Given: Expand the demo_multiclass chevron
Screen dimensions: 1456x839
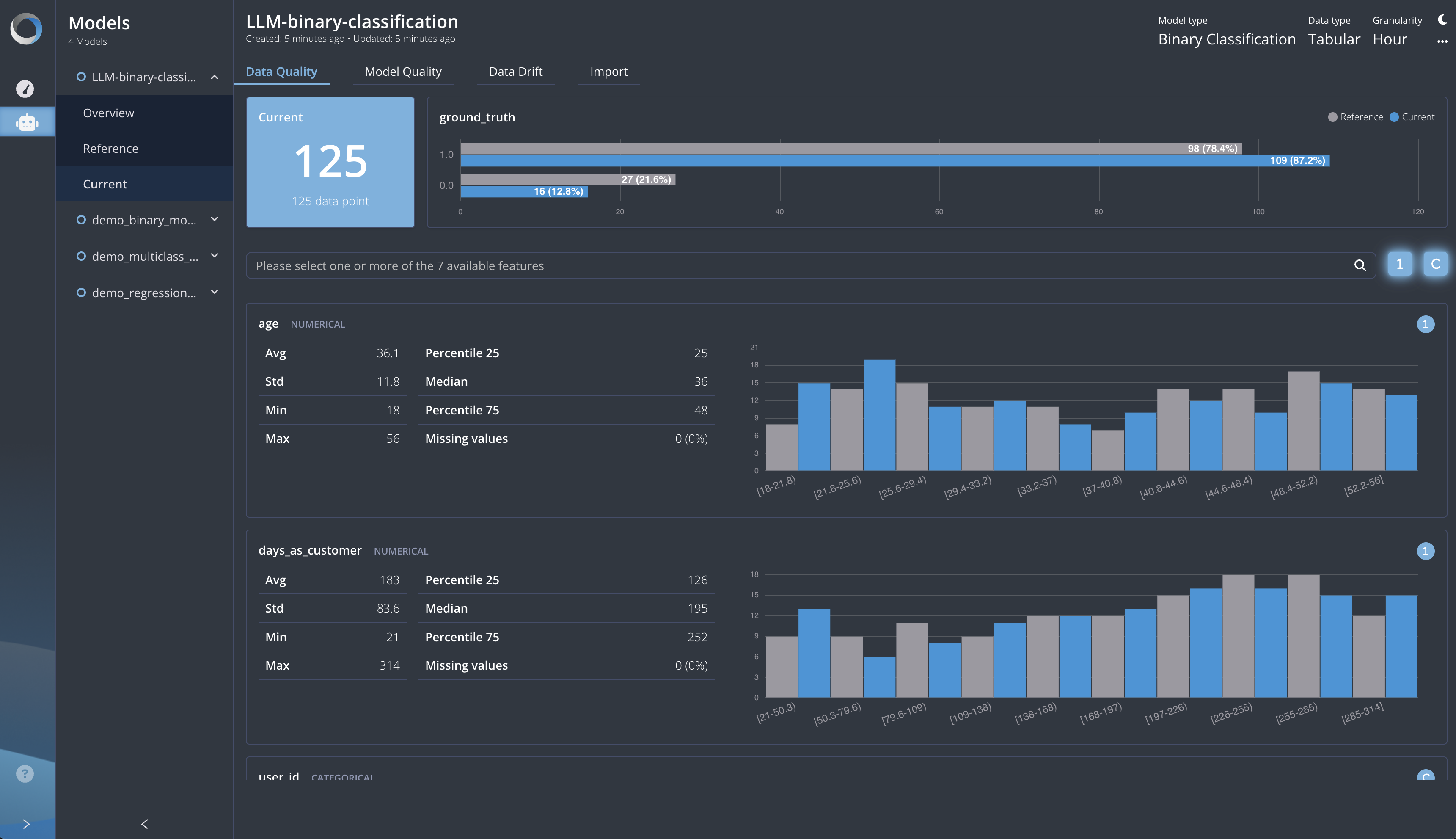Looking at the screenshot, I should click(215, 255).
